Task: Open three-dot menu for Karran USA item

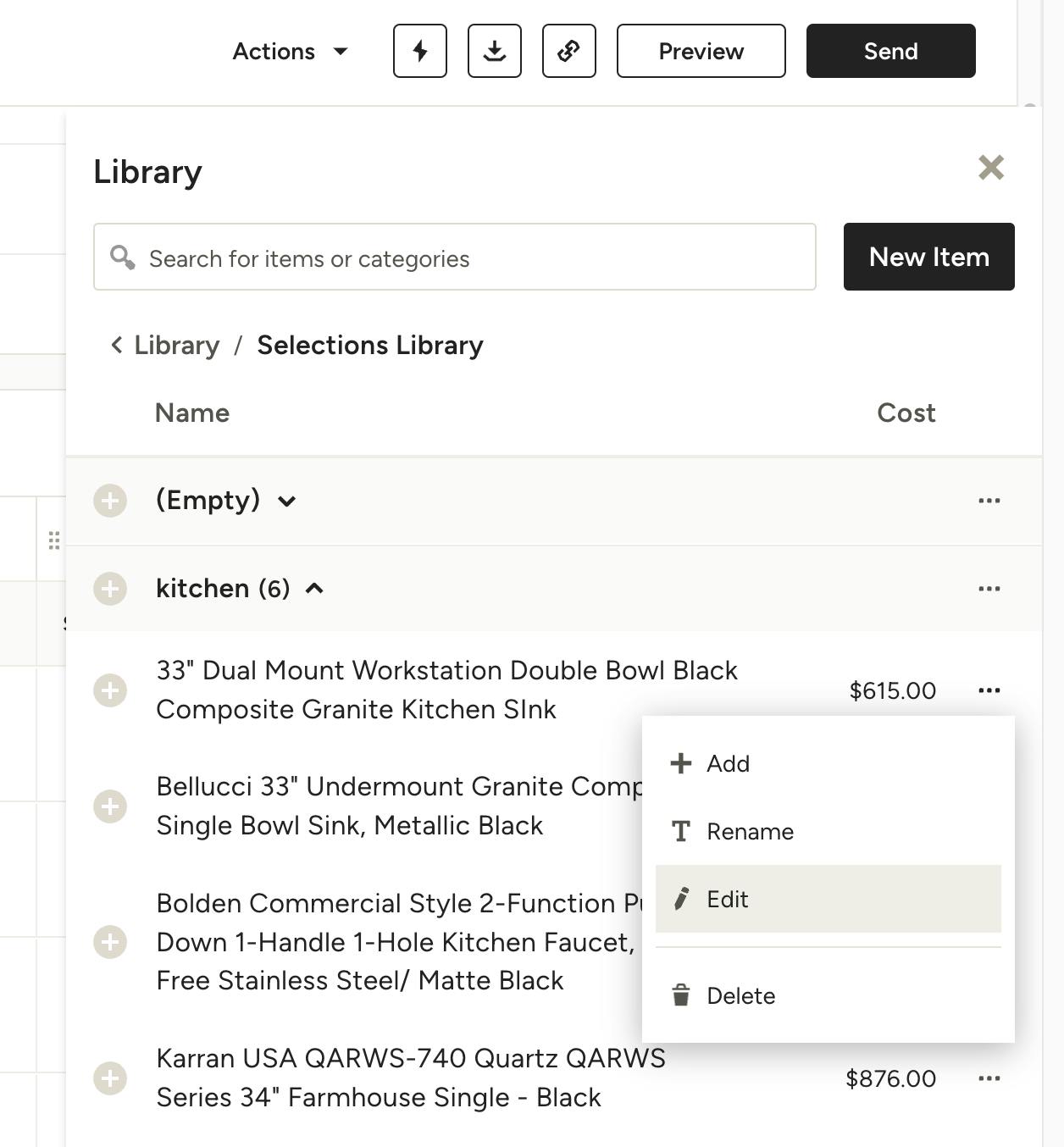Action: point(989,1078)
